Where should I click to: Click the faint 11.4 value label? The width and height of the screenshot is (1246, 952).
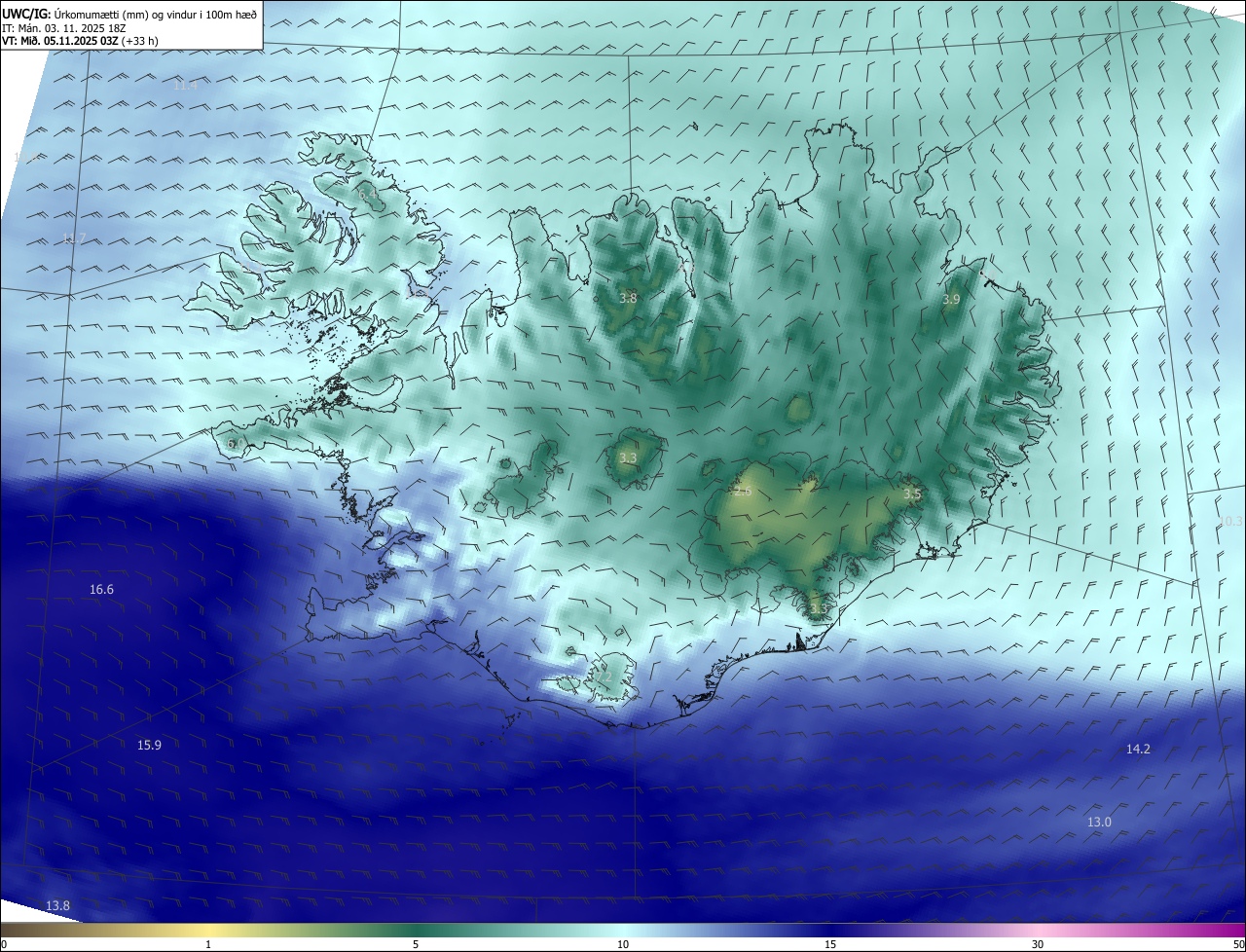point(186,86)
